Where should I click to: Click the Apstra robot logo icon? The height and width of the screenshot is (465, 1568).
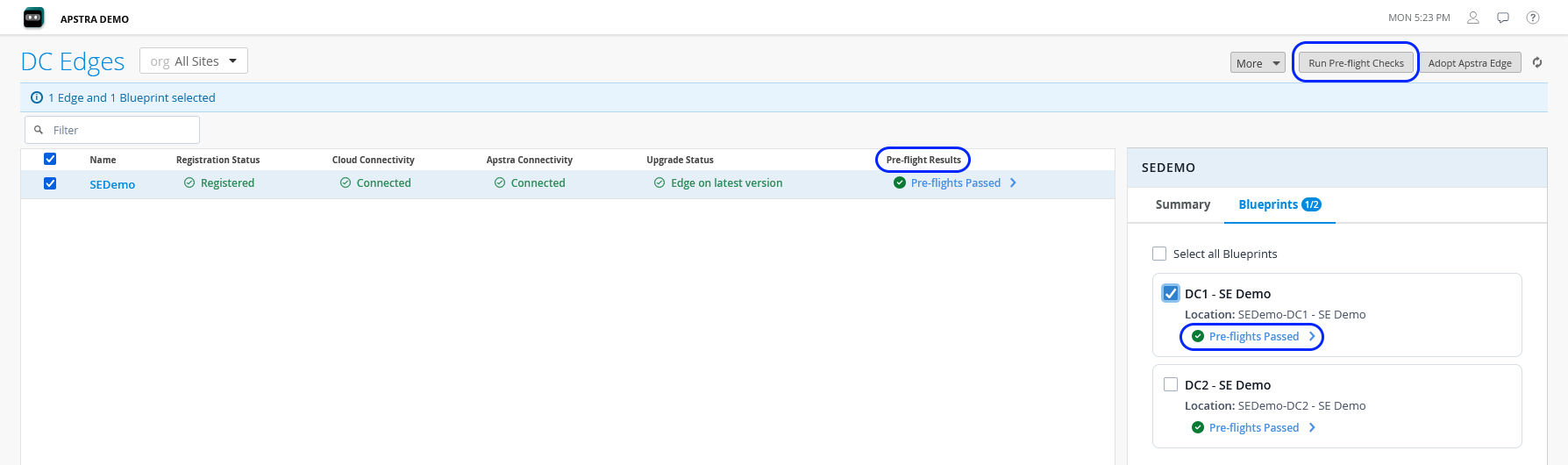click(x=33, y=18)
